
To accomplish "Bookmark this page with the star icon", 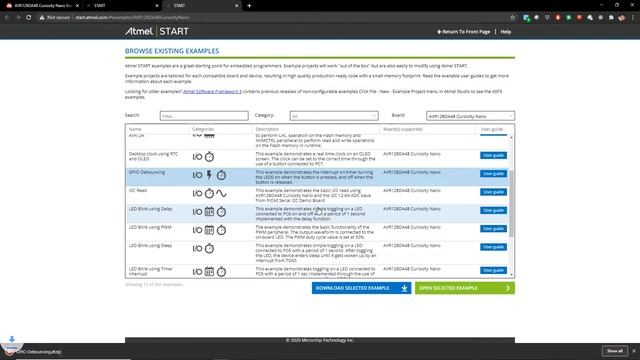I will coord(513,18).
